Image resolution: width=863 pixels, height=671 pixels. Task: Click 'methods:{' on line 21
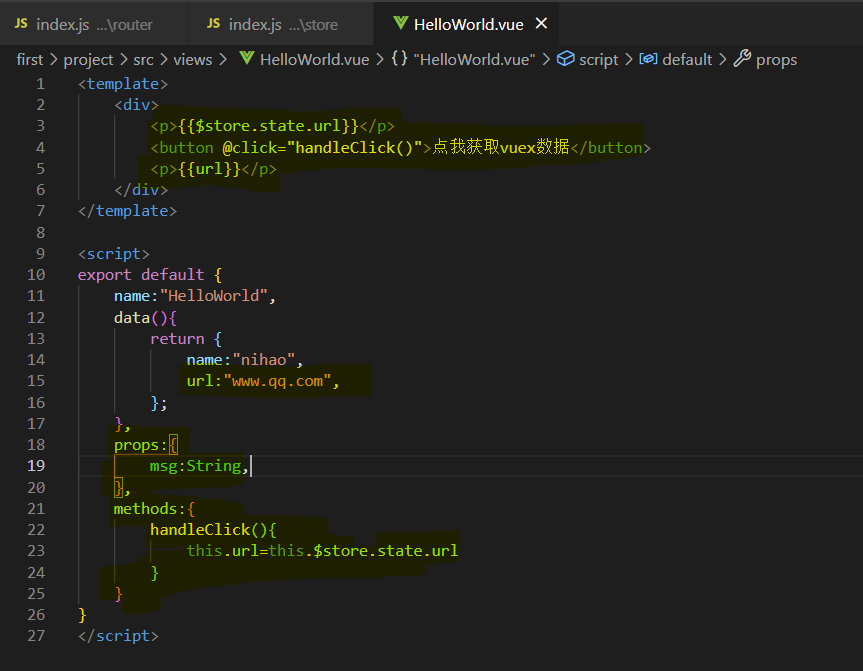click(x=154, y=509)
